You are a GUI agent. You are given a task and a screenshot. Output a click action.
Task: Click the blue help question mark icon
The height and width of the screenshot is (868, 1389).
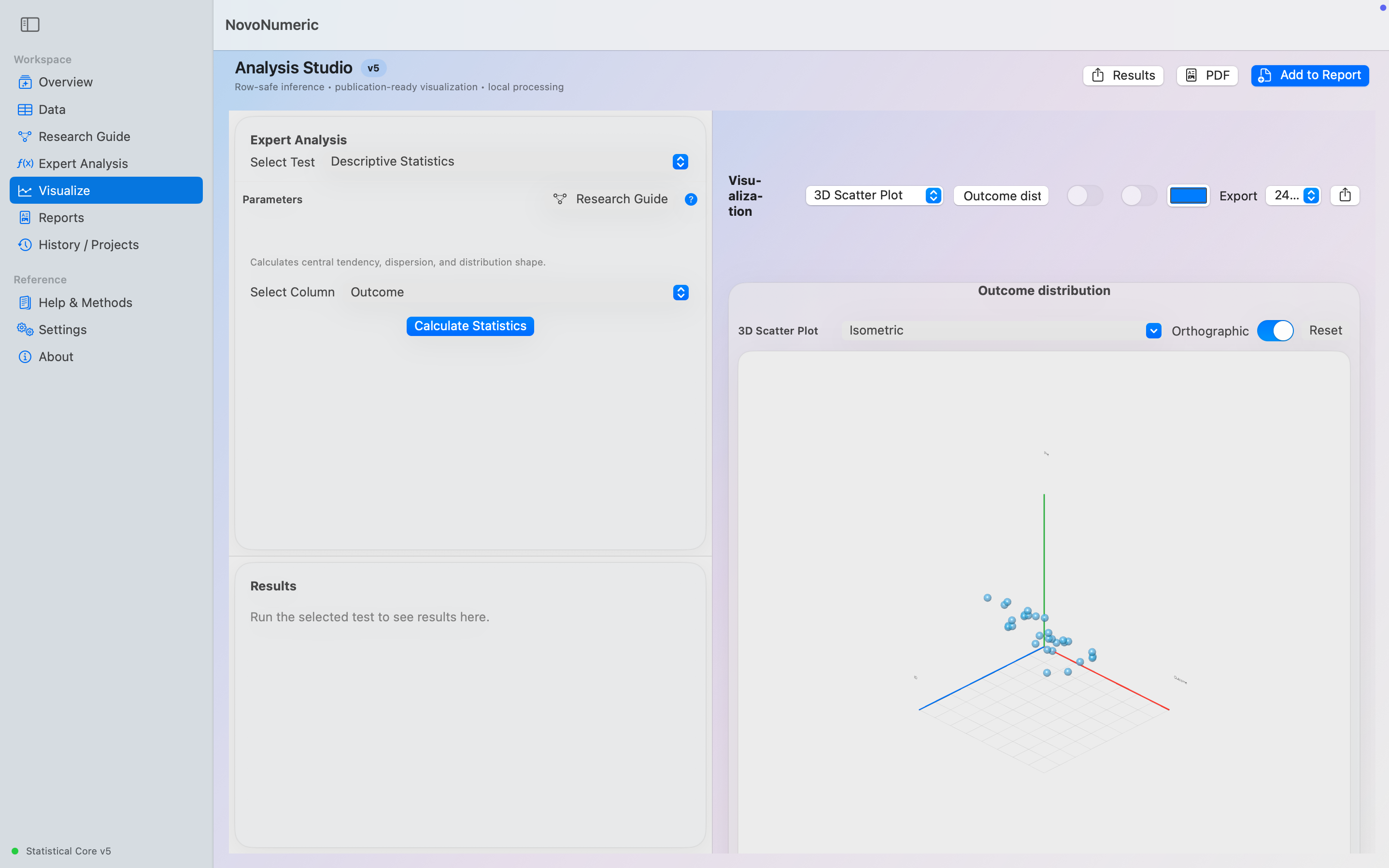(x=691, y=199)
